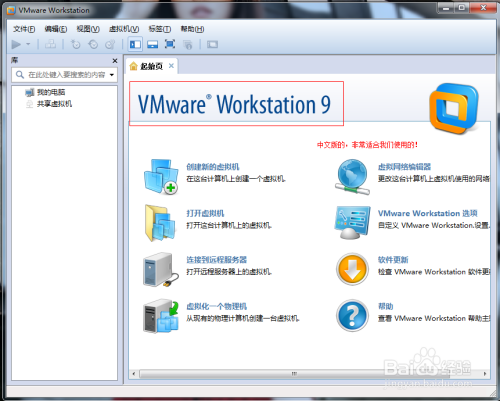Click the 虚拟化一个物理机 link
Image resolution: width=500 pixels, height=401 pixels.
217,306
